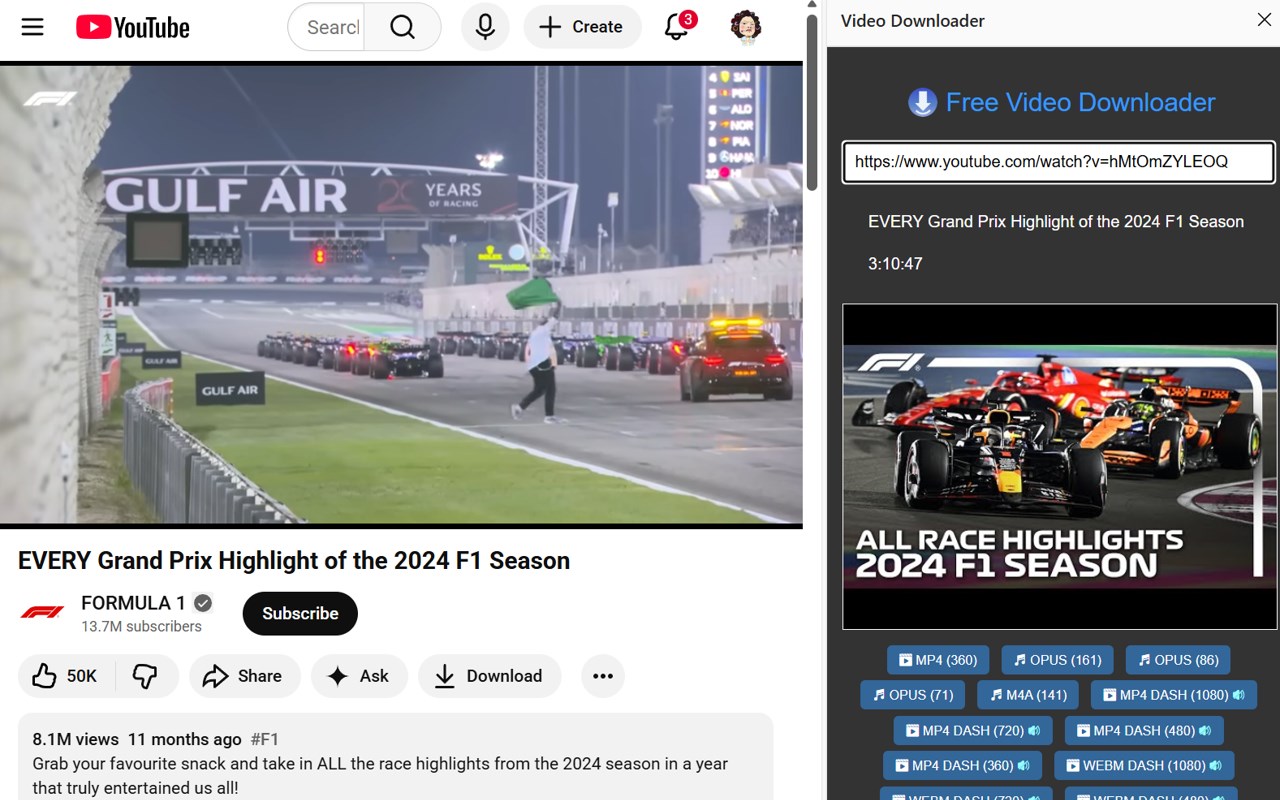Open the Create menu

pos(582,27)
